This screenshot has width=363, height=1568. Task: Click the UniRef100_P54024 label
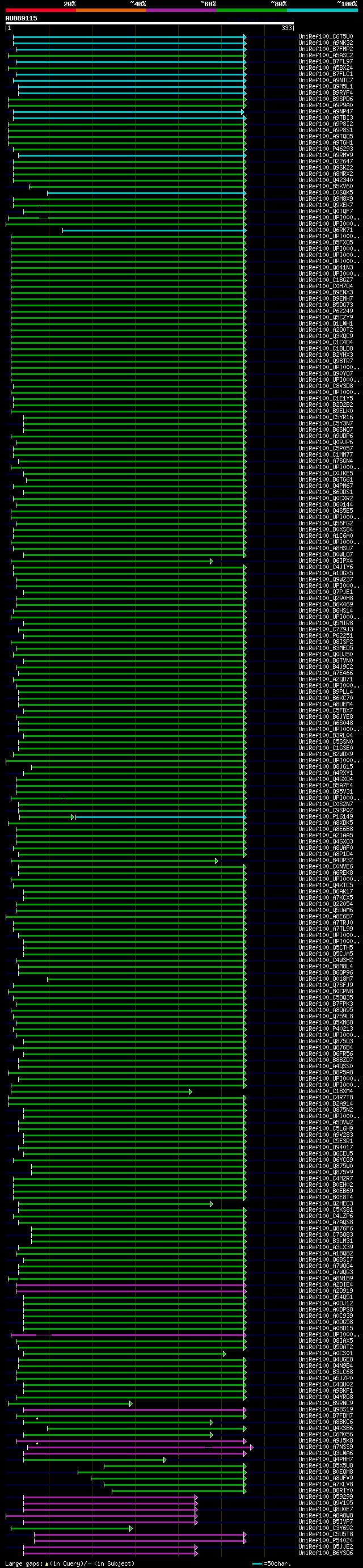pos(325,1541)
